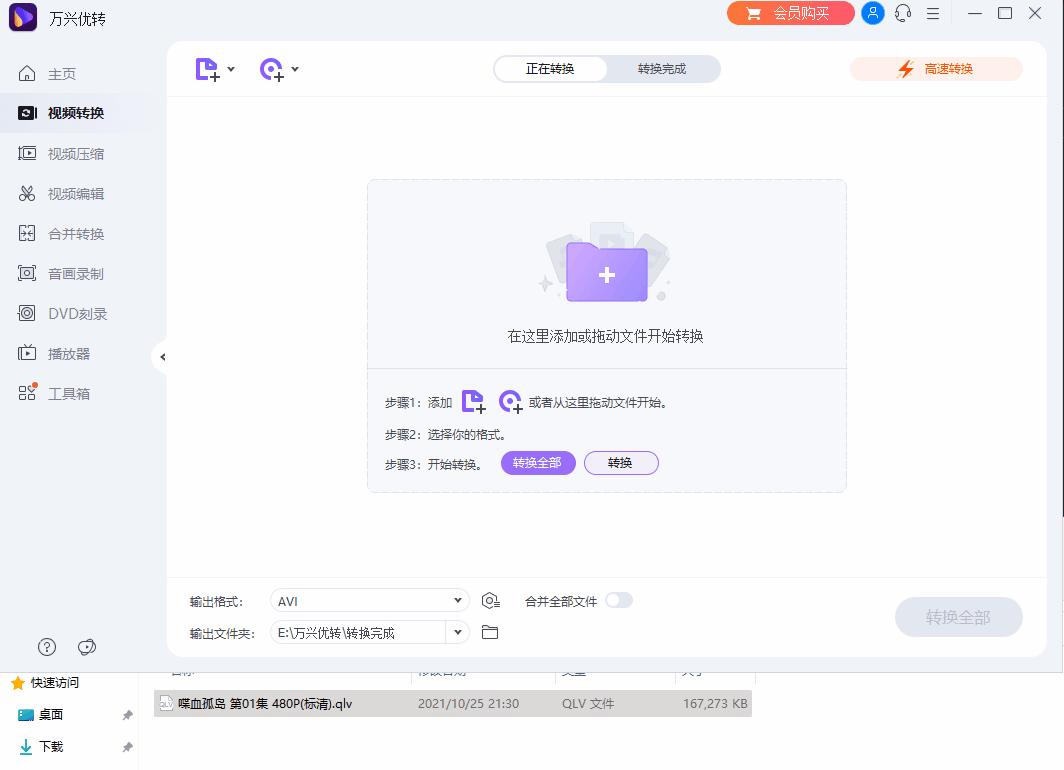Viewport: 1064px width, 770px height.
Task: Open the user account avatar icon
Action: click(873, 13)
